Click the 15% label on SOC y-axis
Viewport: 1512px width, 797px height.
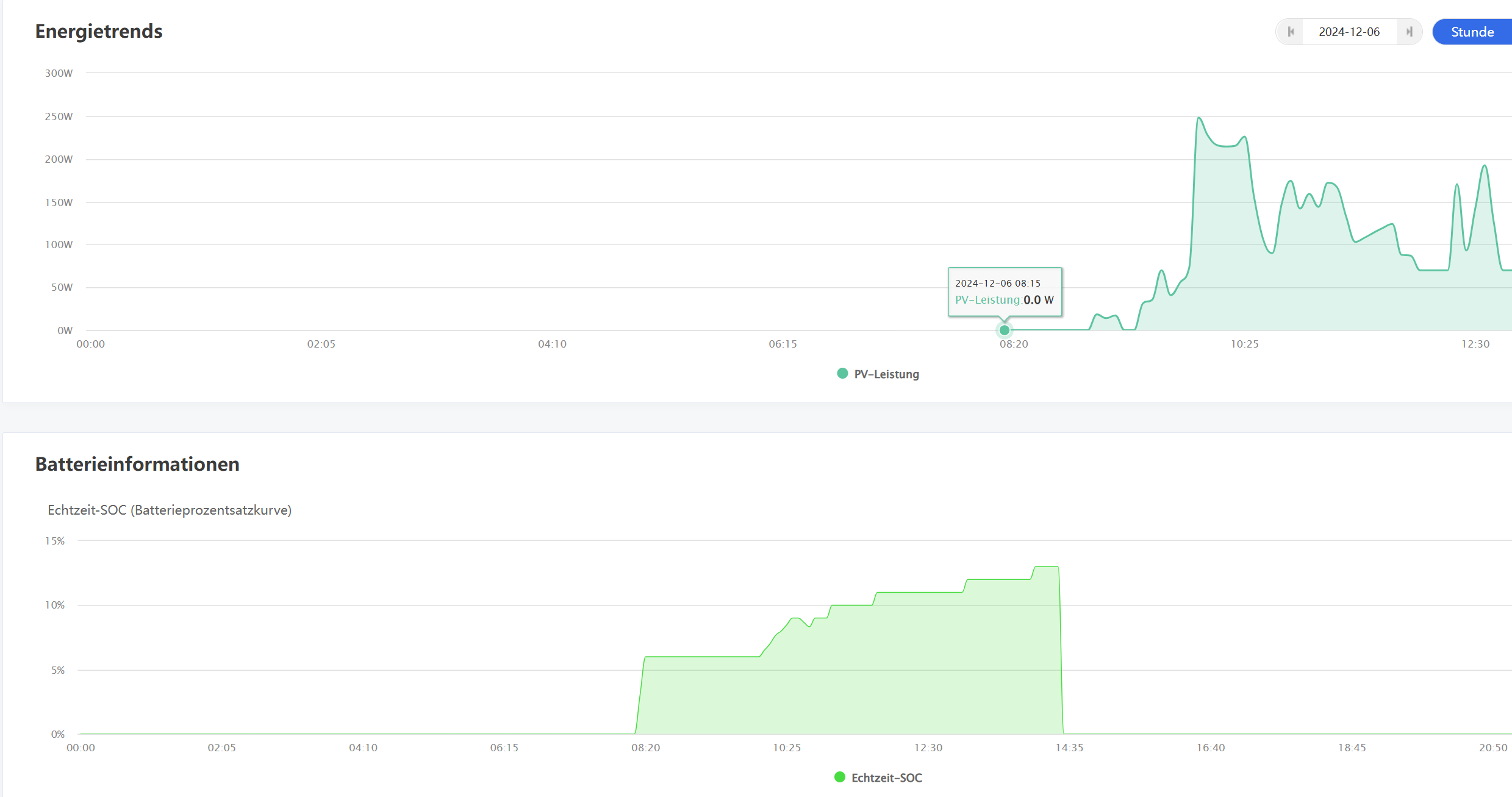point(55,541)
